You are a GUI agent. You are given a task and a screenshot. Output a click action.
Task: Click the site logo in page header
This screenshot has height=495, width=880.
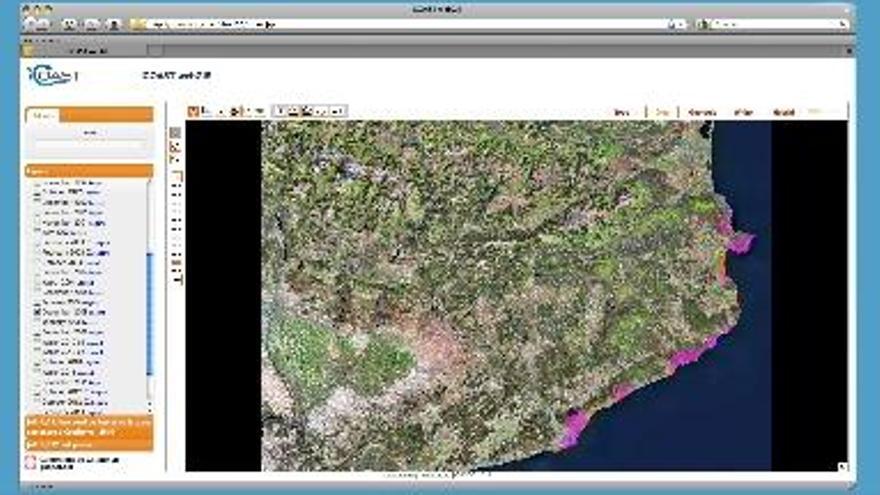(x=50, y=75)
